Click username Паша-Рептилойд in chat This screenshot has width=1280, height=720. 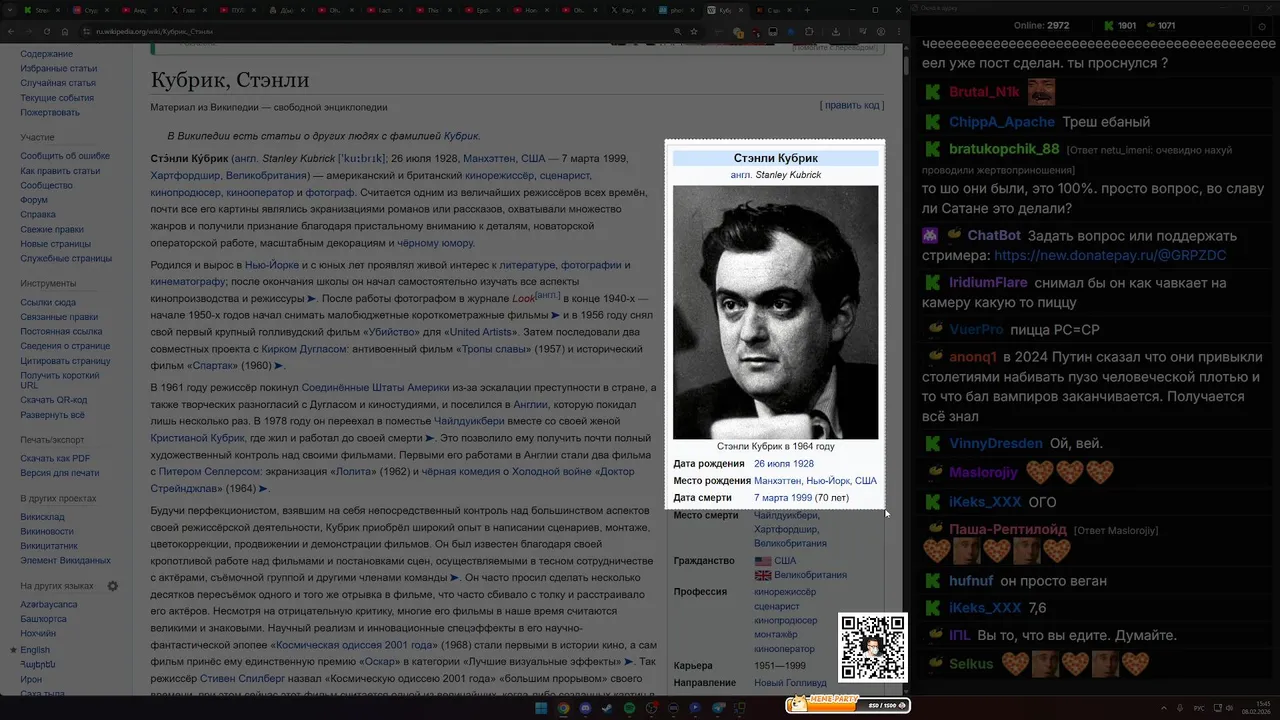pyautogui.click(x=1009, y=529)
